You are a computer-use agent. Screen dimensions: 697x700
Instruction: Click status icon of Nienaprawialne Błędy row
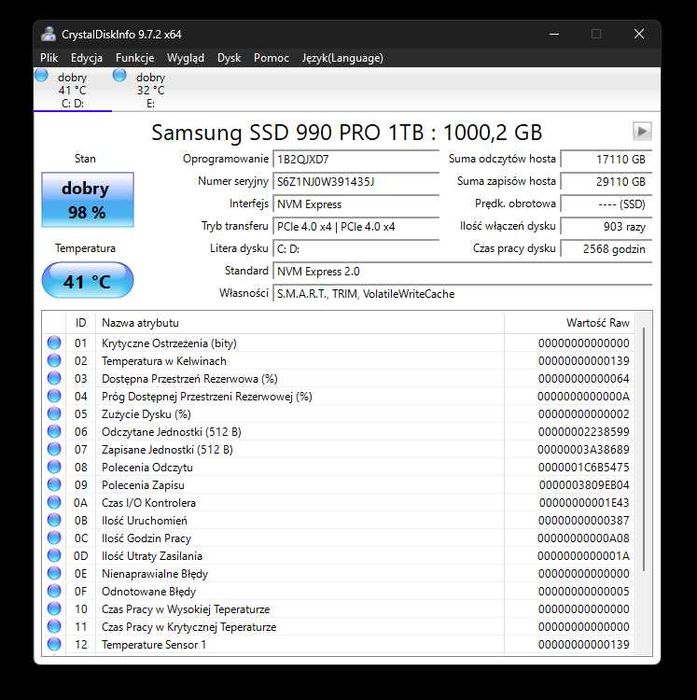(x=54, y=573)
